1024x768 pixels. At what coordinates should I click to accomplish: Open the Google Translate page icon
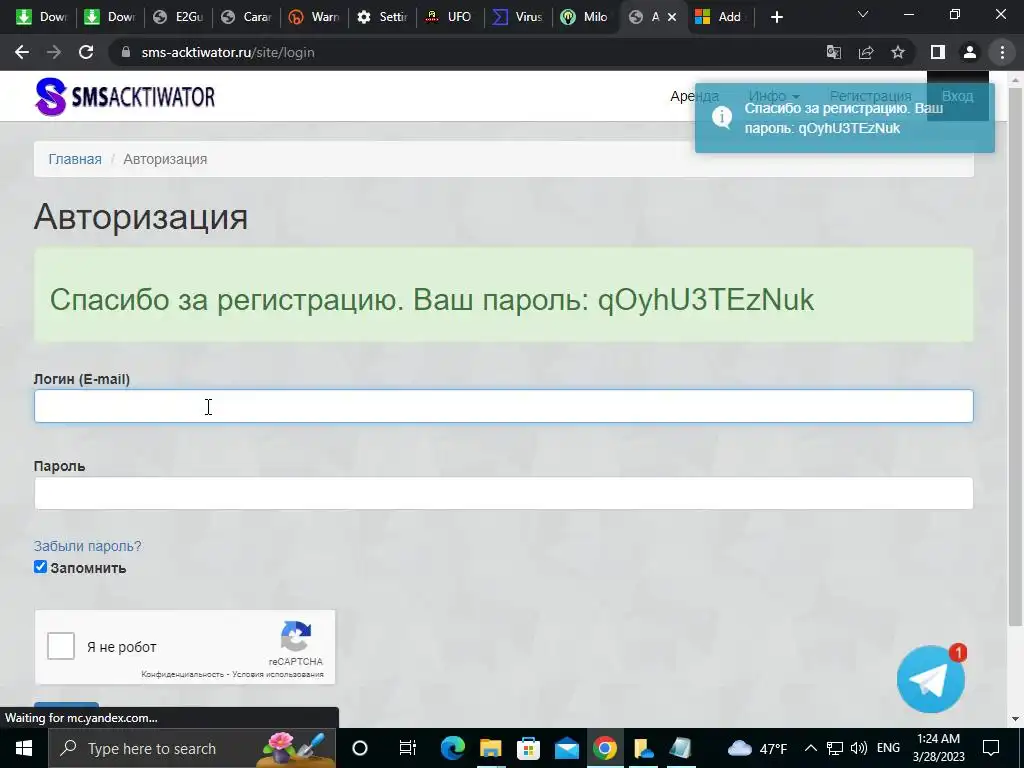coord(834,52)
